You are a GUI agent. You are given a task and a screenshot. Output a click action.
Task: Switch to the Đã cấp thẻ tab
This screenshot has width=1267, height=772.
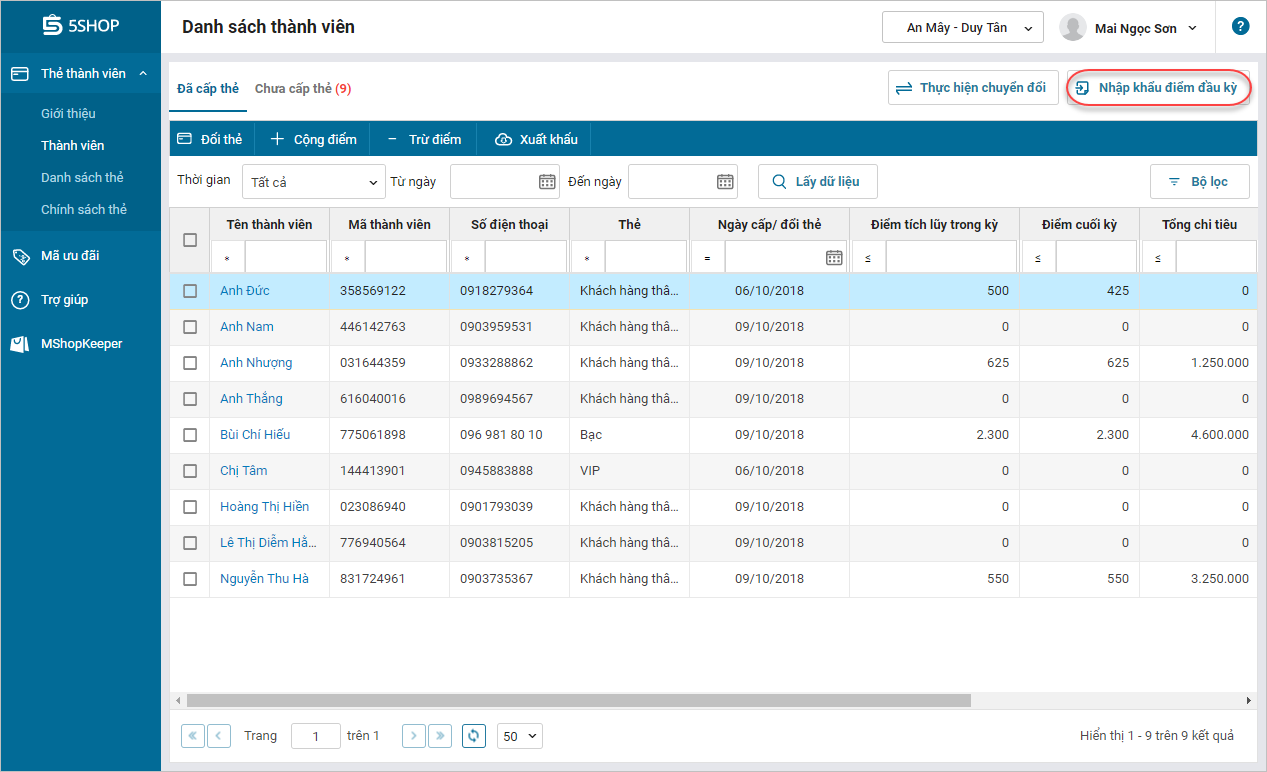pyautogui.click(x=208, y=88)
